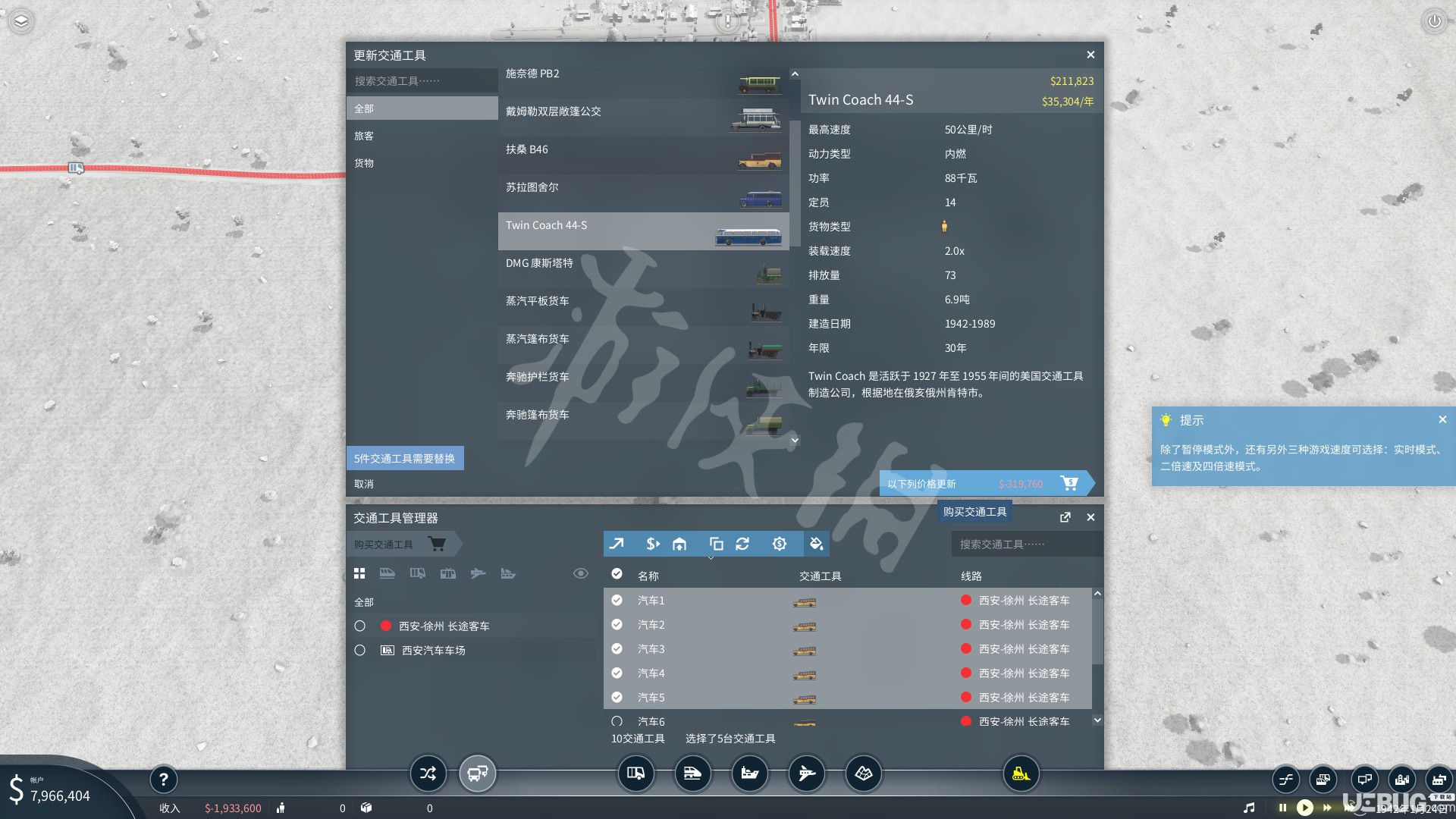Open the town buildings overview icon

(1401, 779)
